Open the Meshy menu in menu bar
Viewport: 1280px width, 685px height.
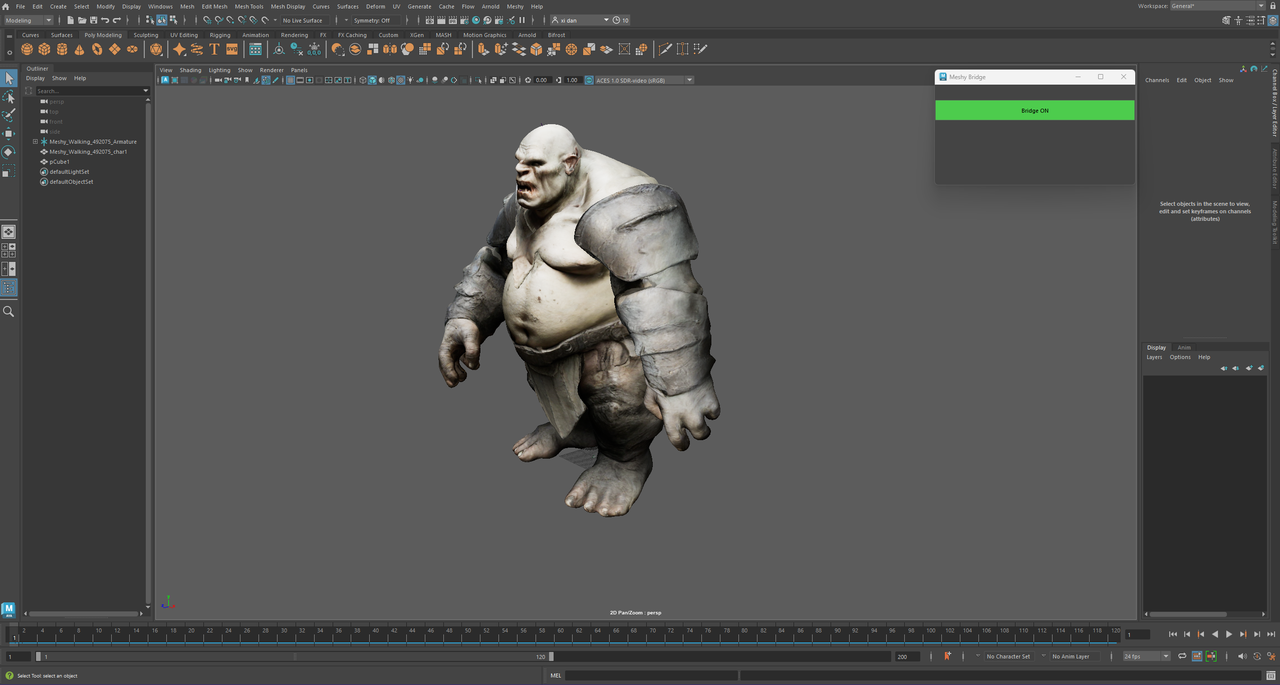(x=515, y=6)
